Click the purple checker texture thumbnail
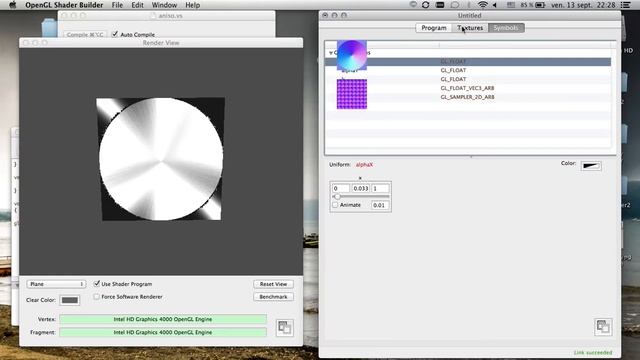Image resolution: width=640 pixels, height=360 pixels. coord(351,94)
